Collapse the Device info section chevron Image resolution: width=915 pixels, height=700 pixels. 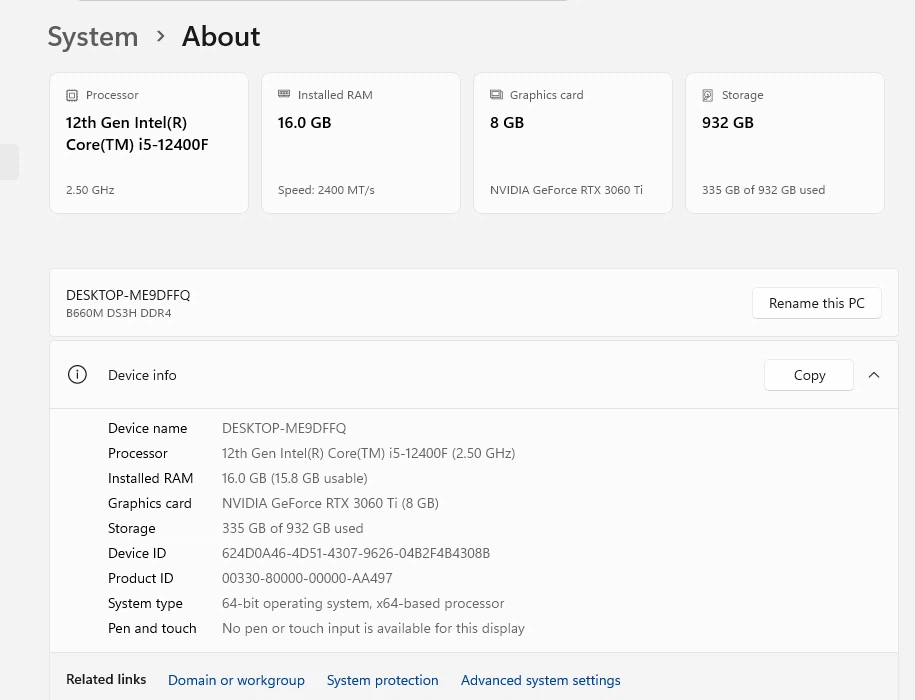874,375
